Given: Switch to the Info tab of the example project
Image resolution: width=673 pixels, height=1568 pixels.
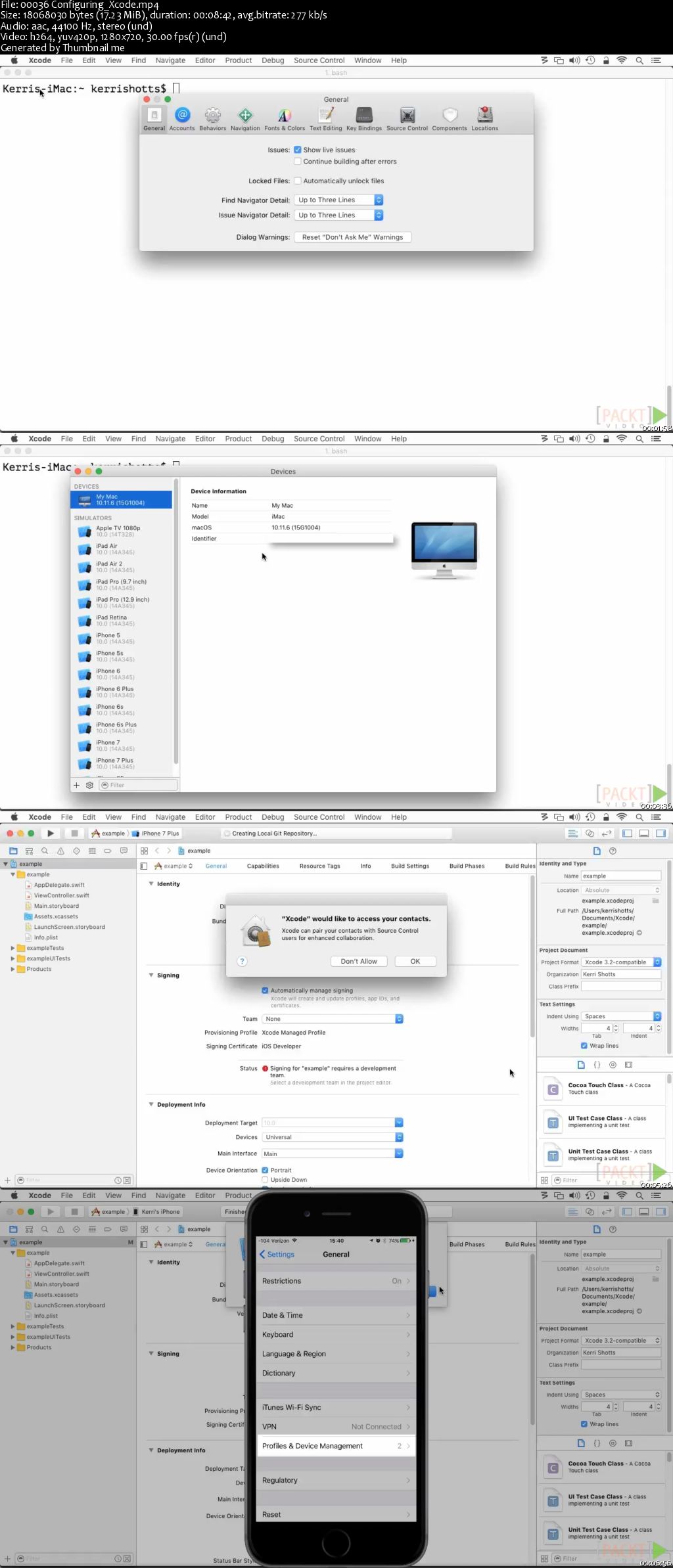Looking at the screenshot, I should click(x=365, y=866).
